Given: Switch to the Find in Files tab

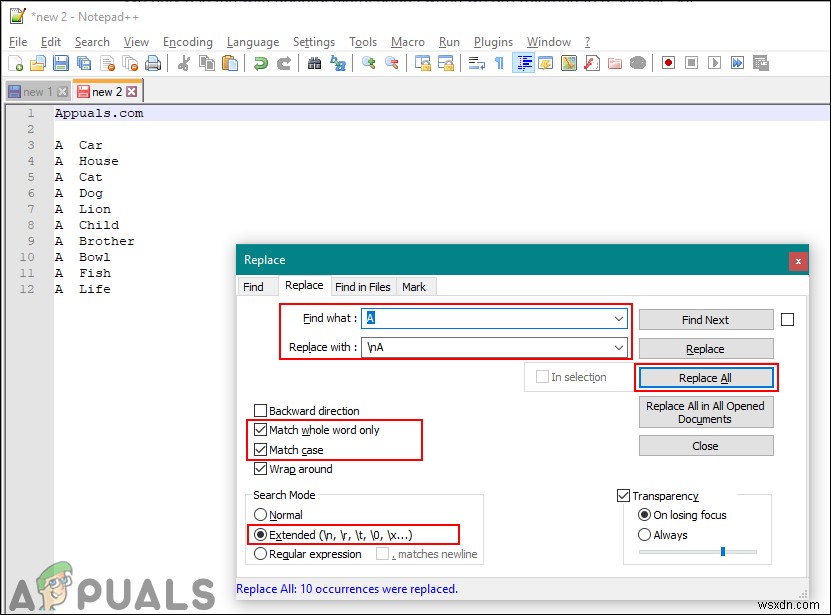Looking at the screenshot, I should [x=363, y=286].
